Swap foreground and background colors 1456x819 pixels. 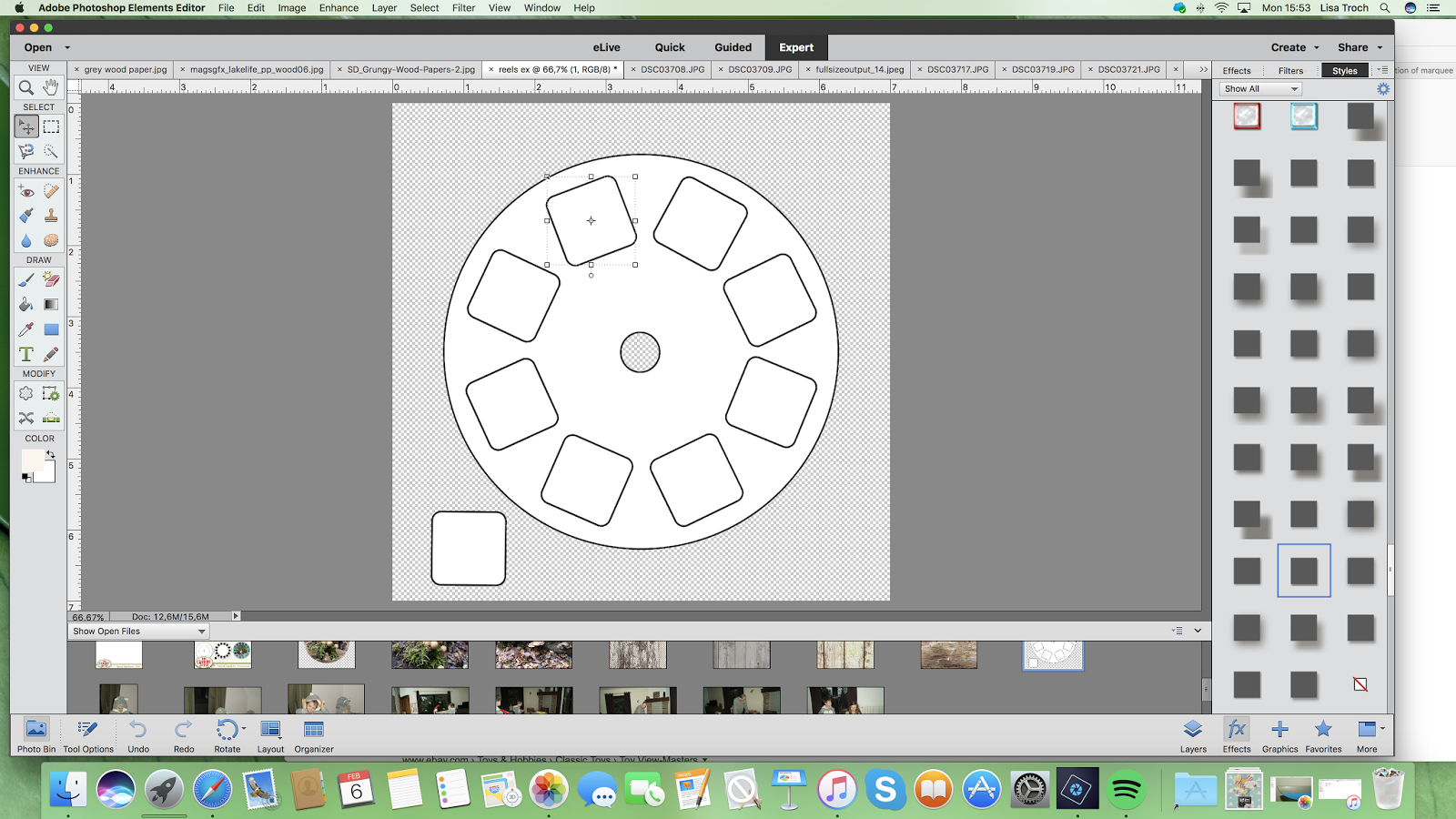[51, 454]
